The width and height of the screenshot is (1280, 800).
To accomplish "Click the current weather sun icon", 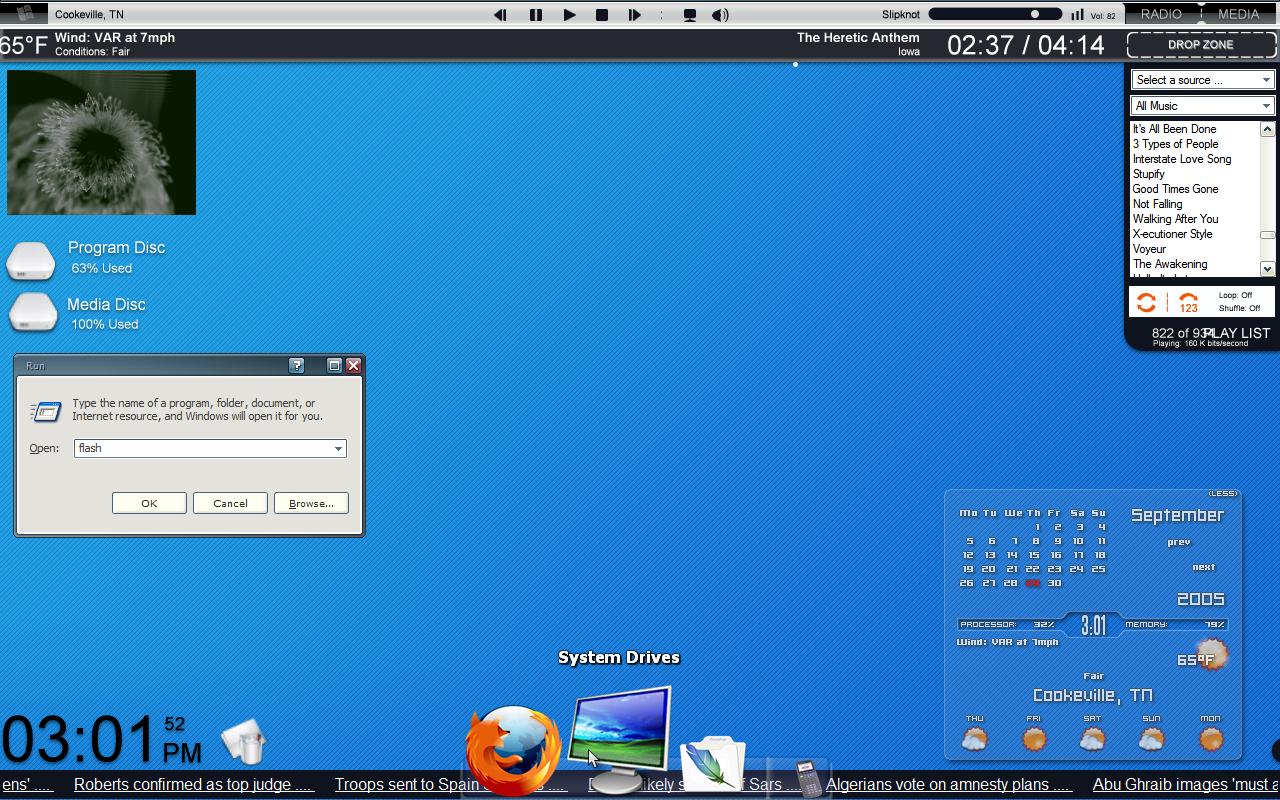I will (x=1212, y=655).
